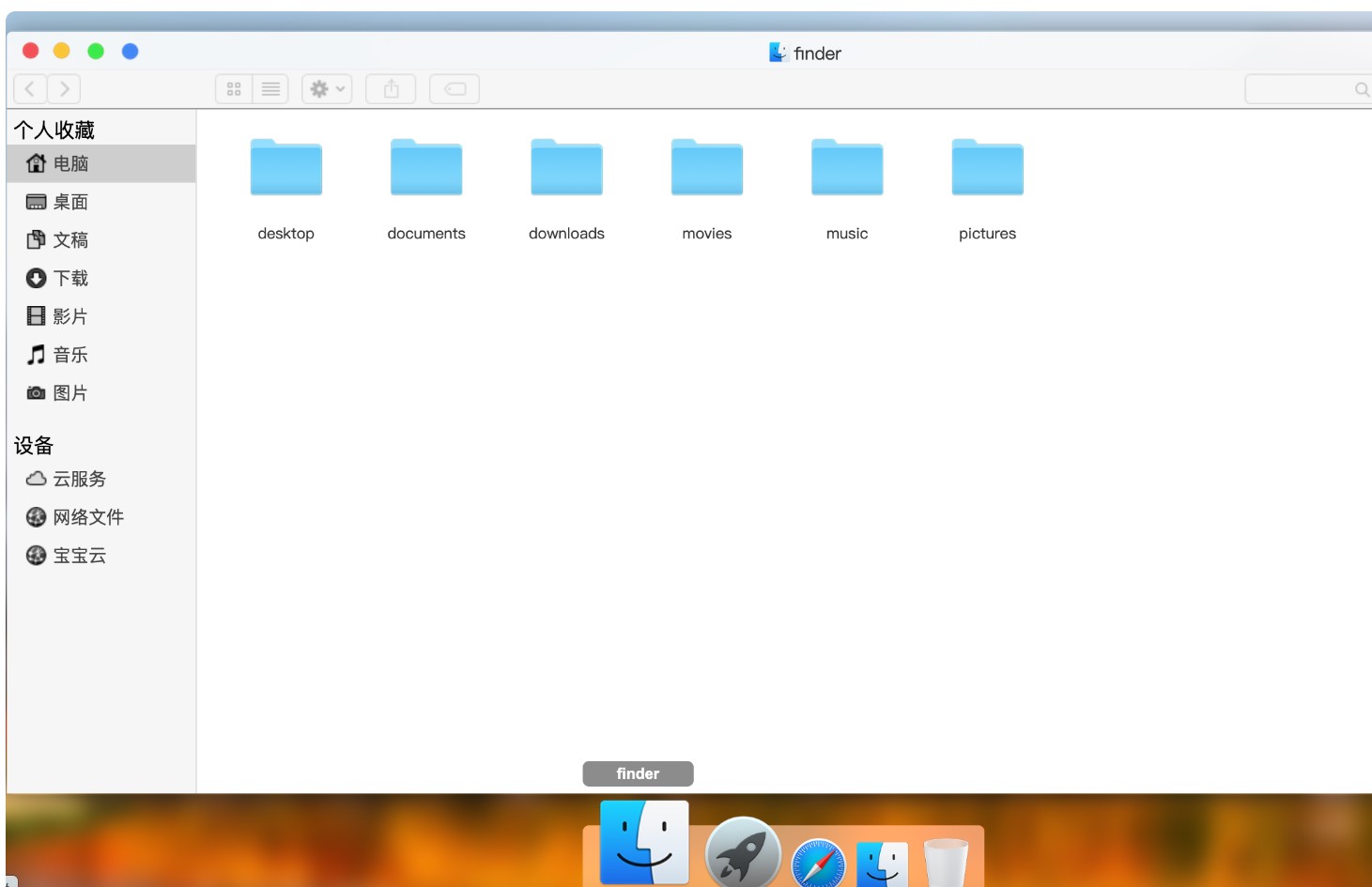Open Safari compass in the dock
The width and height of the screenshot is (1372, 887).
point(818,864)
